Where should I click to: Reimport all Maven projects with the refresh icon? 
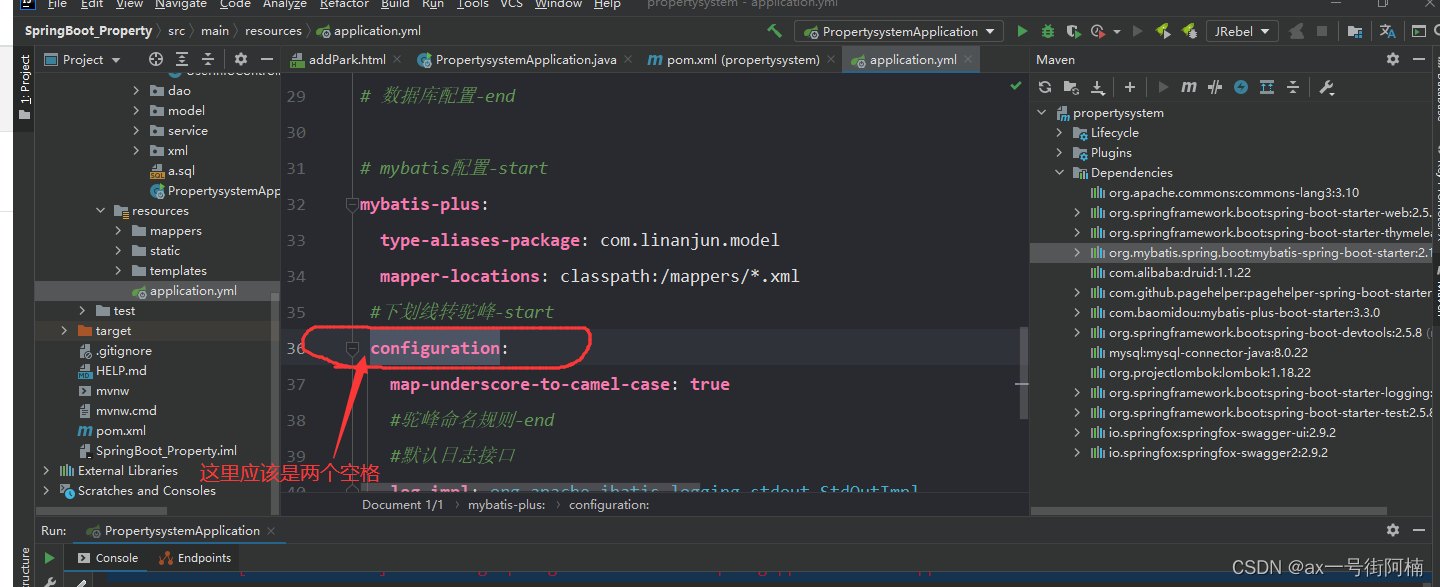pos(1045,88)
